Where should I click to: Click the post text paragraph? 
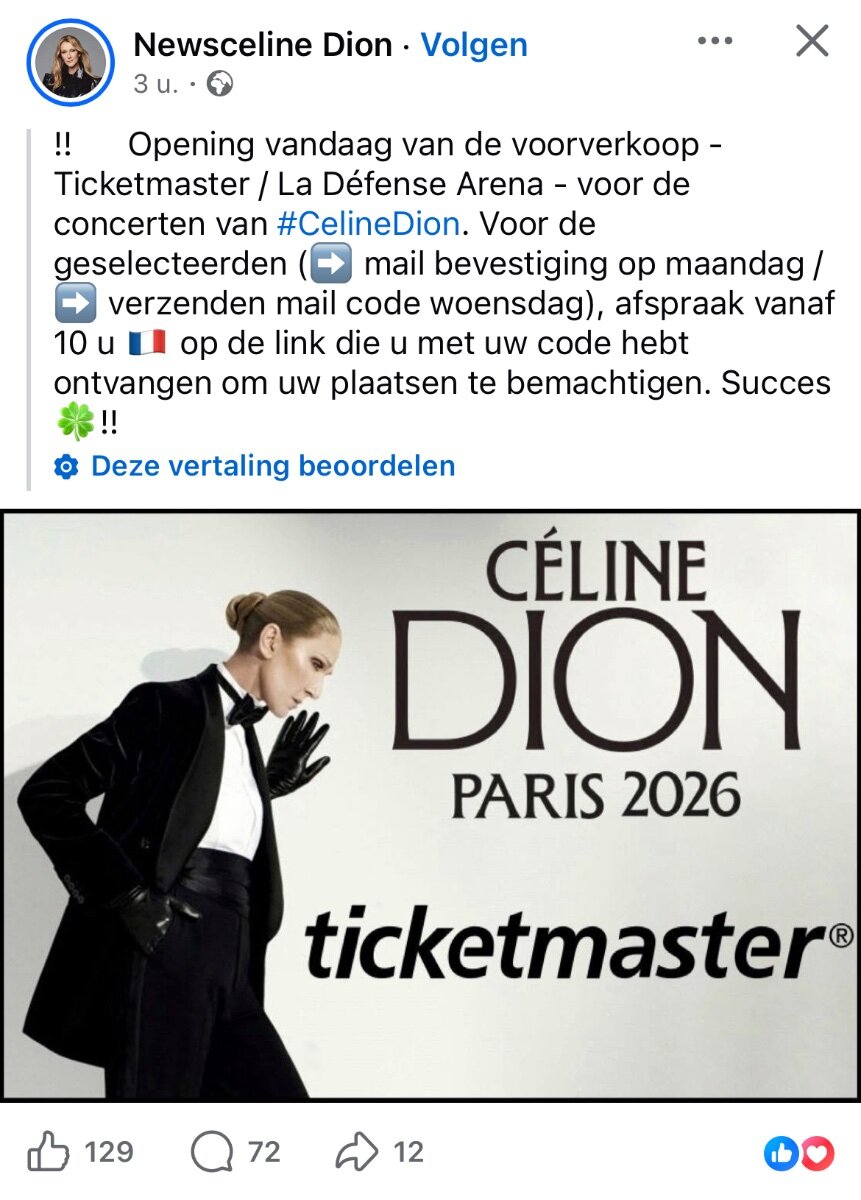tap(444, 284)
